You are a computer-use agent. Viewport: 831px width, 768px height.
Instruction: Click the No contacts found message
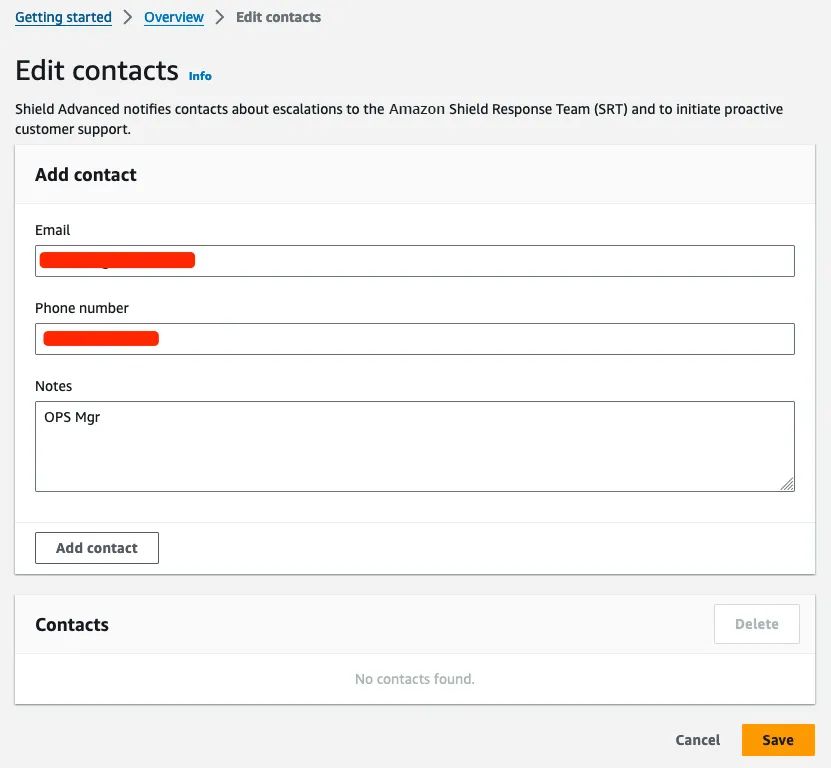coord(414,679)
